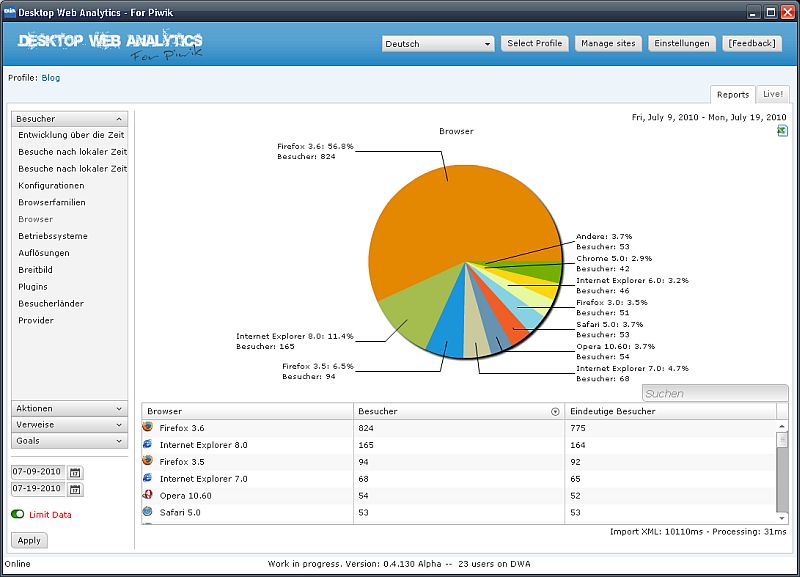Toggle the Limit Data switch

click(x=18, y=514)
